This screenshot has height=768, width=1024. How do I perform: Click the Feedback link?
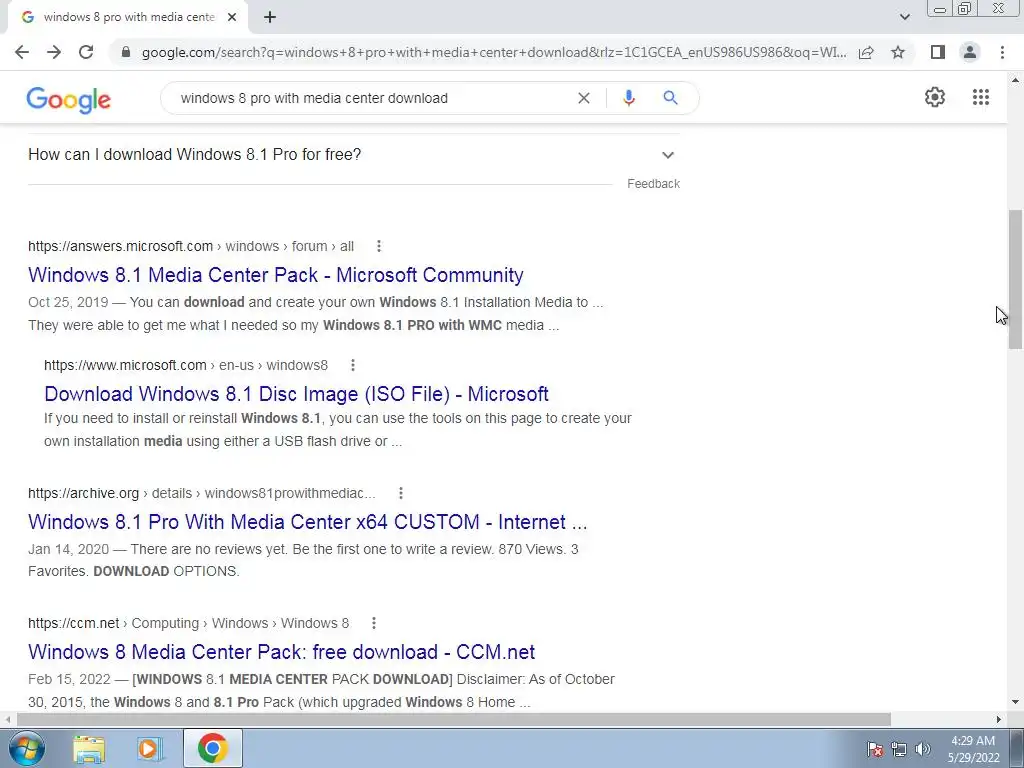coord(653,184)
